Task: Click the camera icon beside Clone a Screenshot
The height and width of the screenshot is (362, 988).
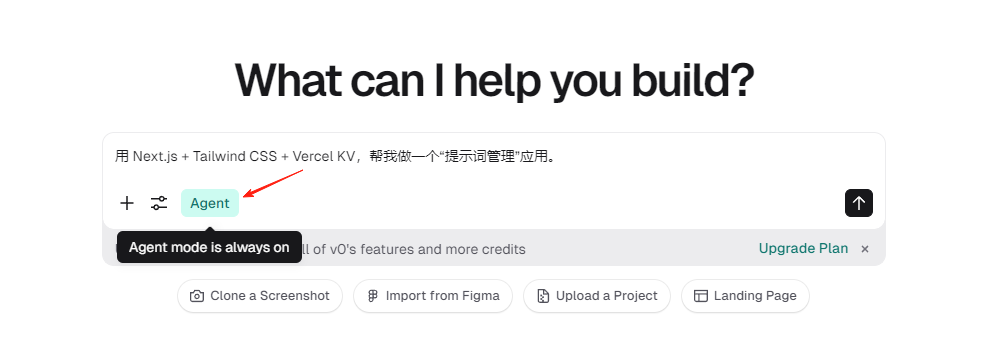Action: 197,296
